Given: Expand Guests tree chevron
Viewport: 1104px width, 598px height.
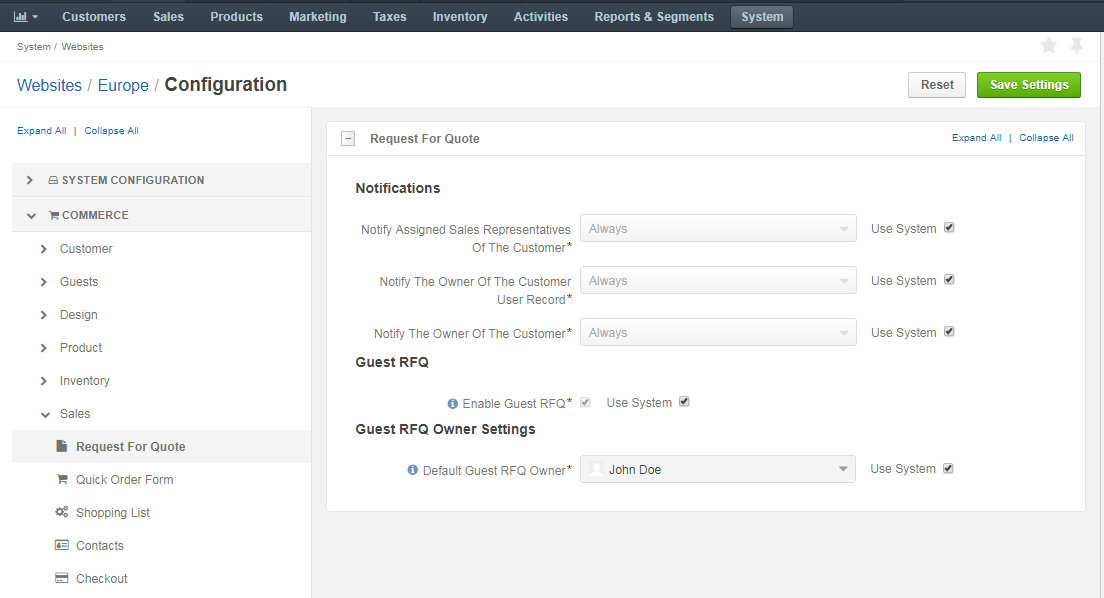Looking at the screenshot, I should [x=44, y=282].
